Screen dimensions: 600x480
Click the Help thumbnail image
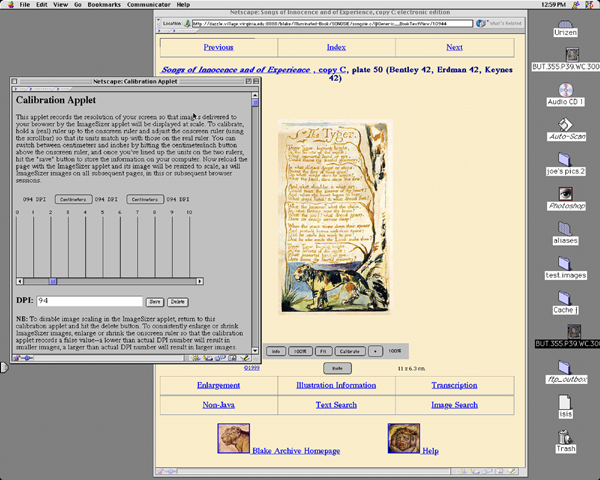point(404,438)
